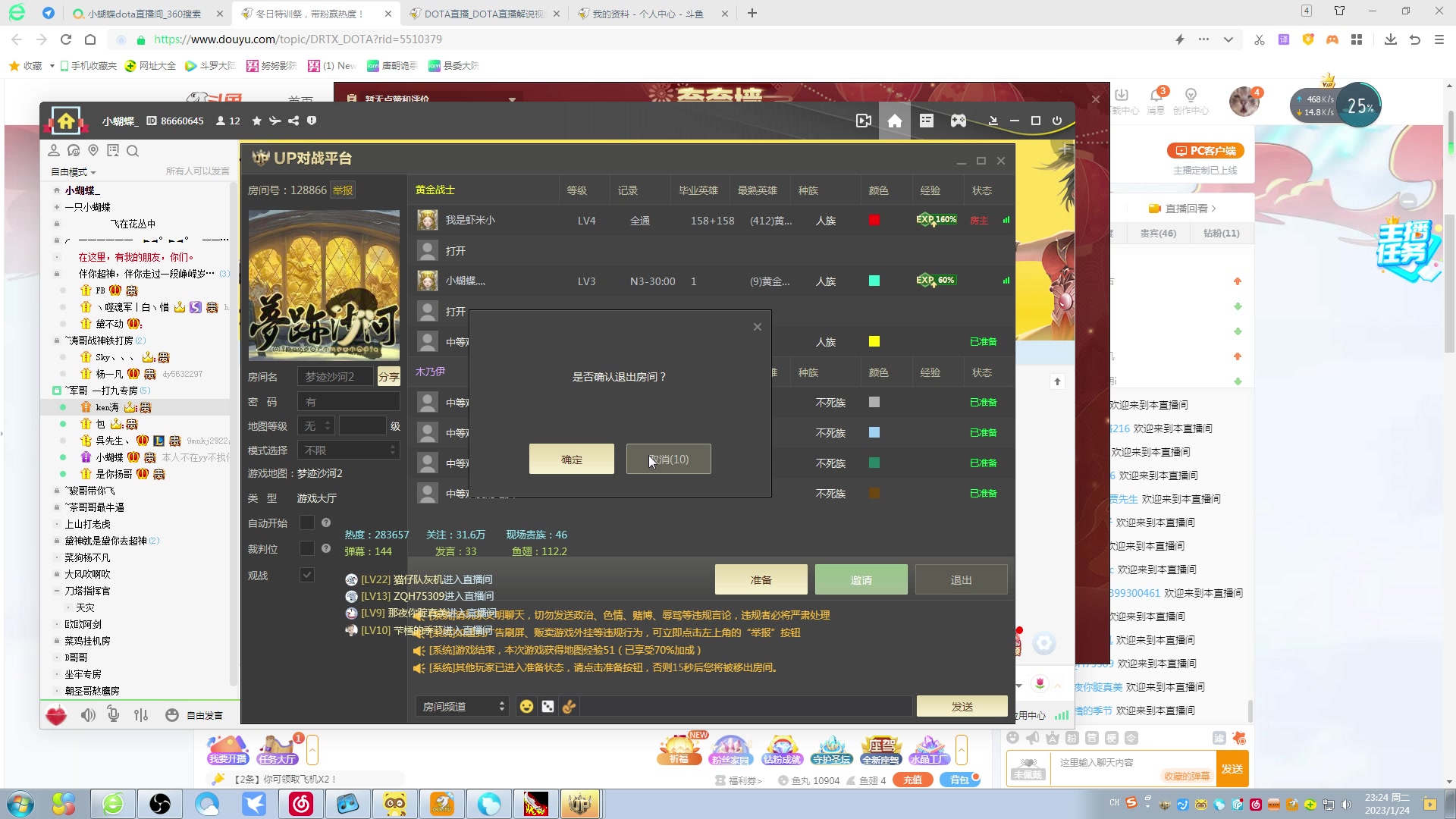Switch to the 钻粉(11) tab
Viewport: 1456px width, 819px height.
coord(1221,233)
